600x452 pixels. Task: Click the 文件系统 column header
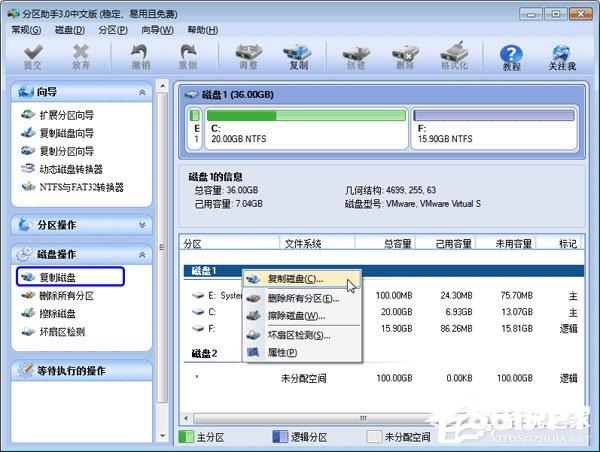(x=318, y=243)
